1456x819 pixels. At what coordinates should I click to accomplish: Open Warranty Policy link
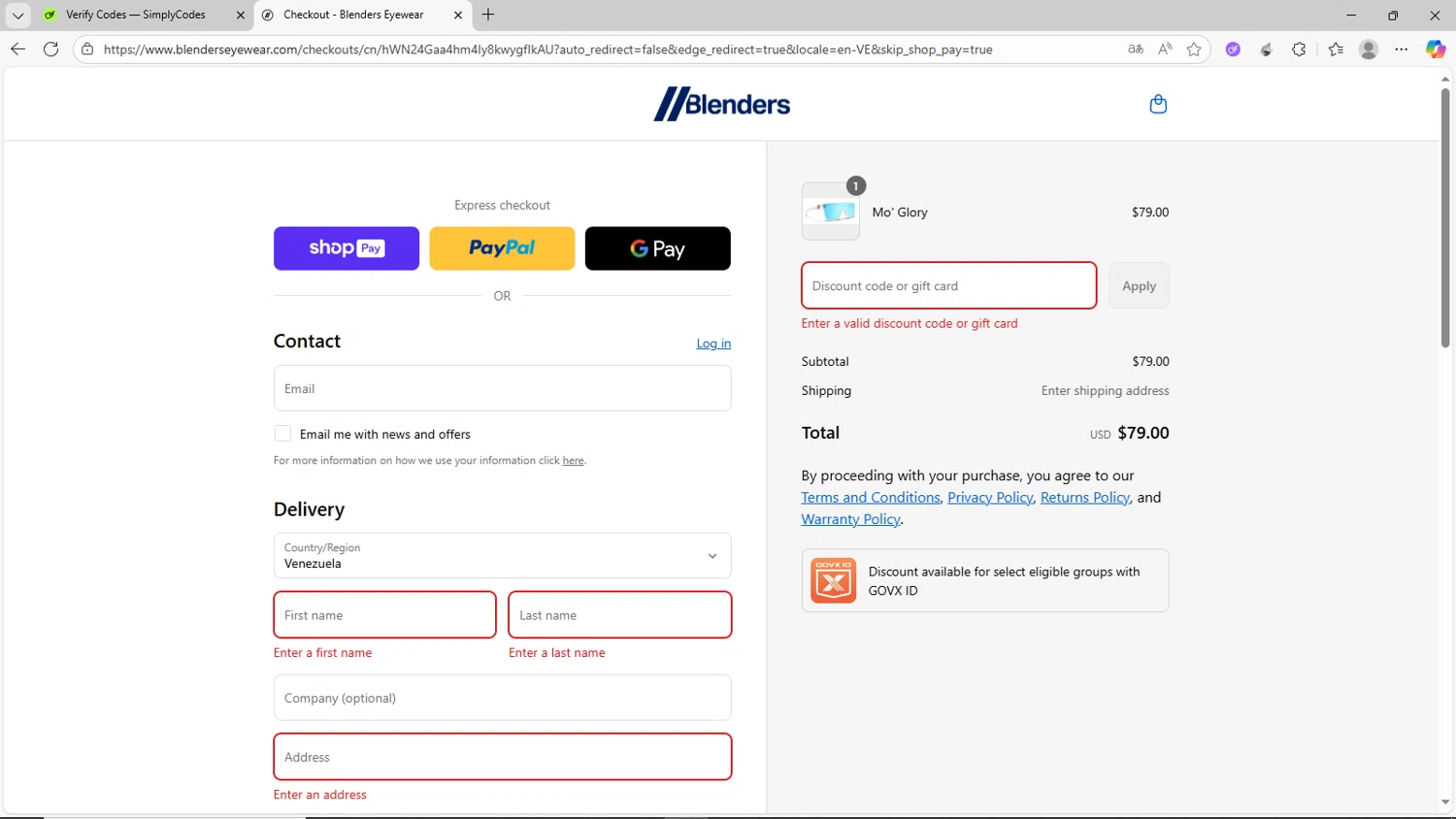click(850, 519)
